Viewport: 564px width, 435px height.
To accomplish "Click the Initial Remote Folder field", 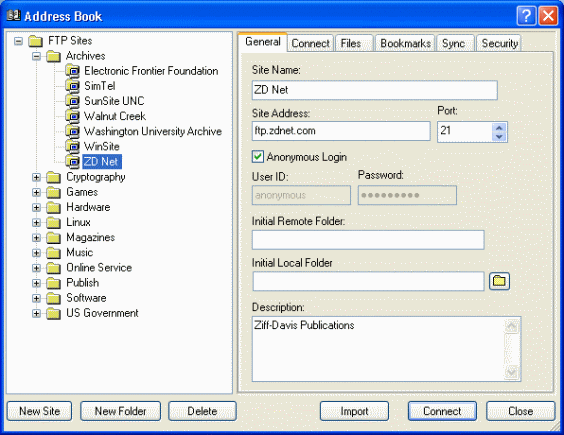I will click(x=368, y=240).
